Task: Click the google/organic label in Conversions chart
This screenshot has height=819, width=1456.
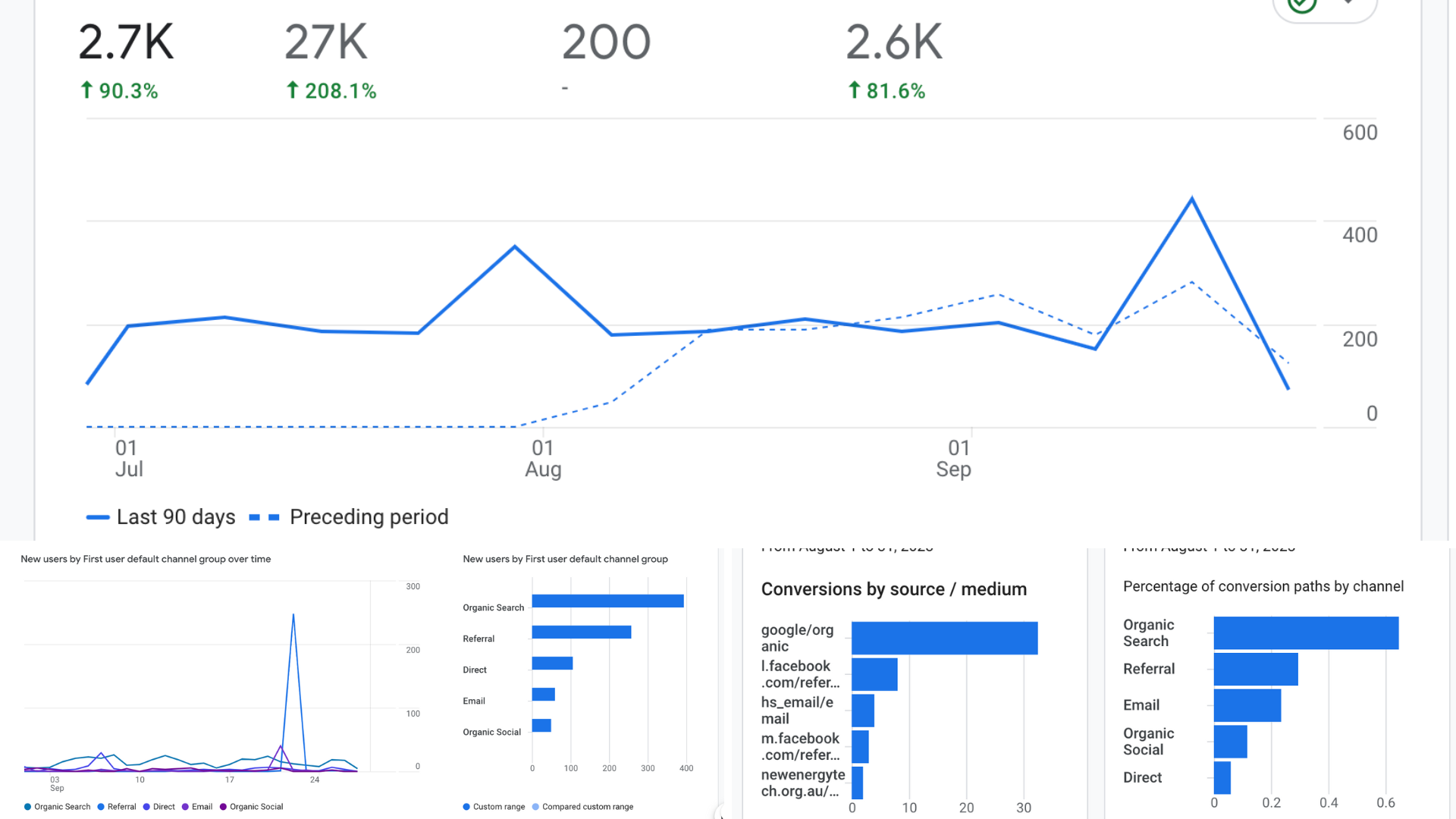Action: point(797,638)
